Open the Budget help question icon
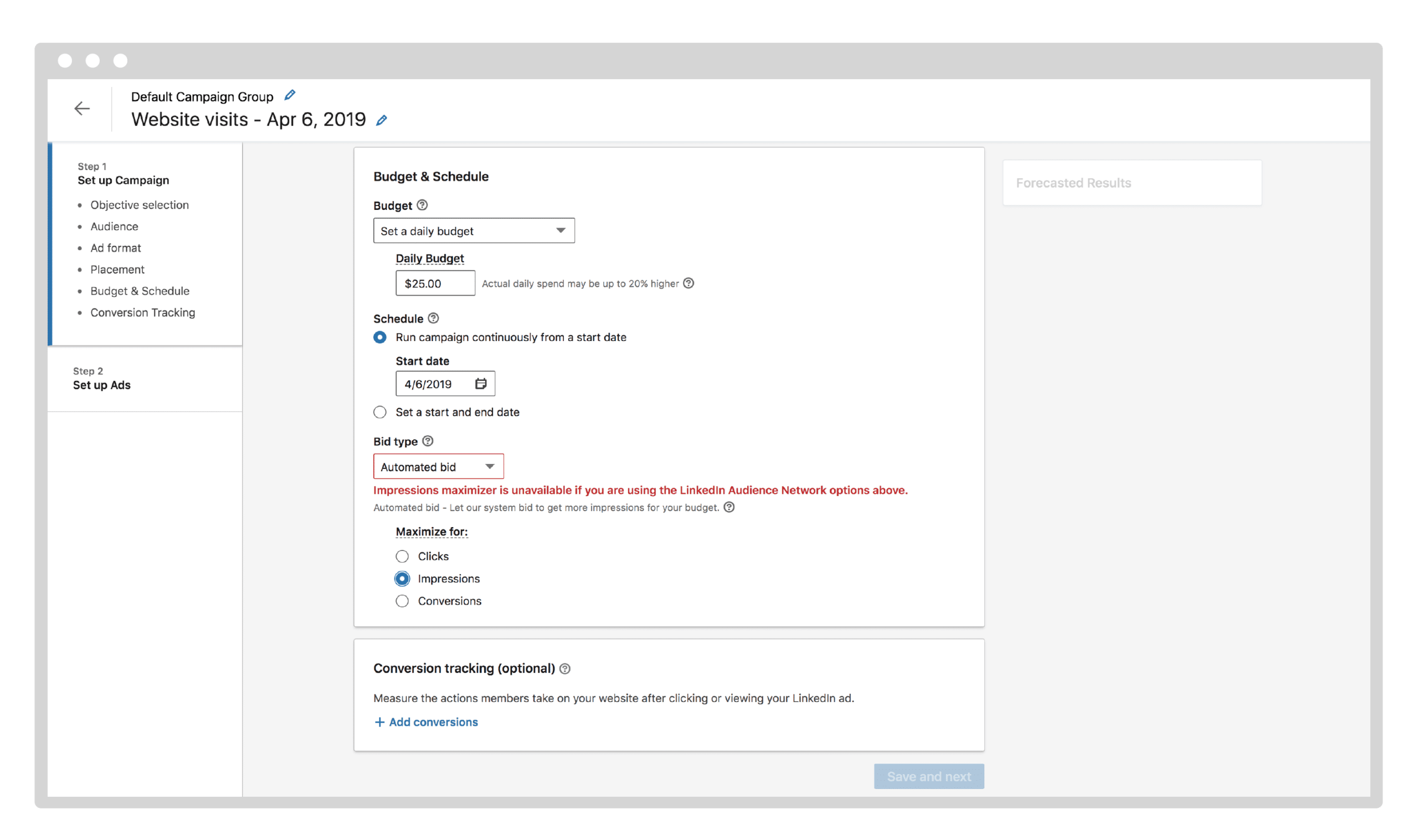Viewport: 1418px width, 840px height. tap(422, 205)
